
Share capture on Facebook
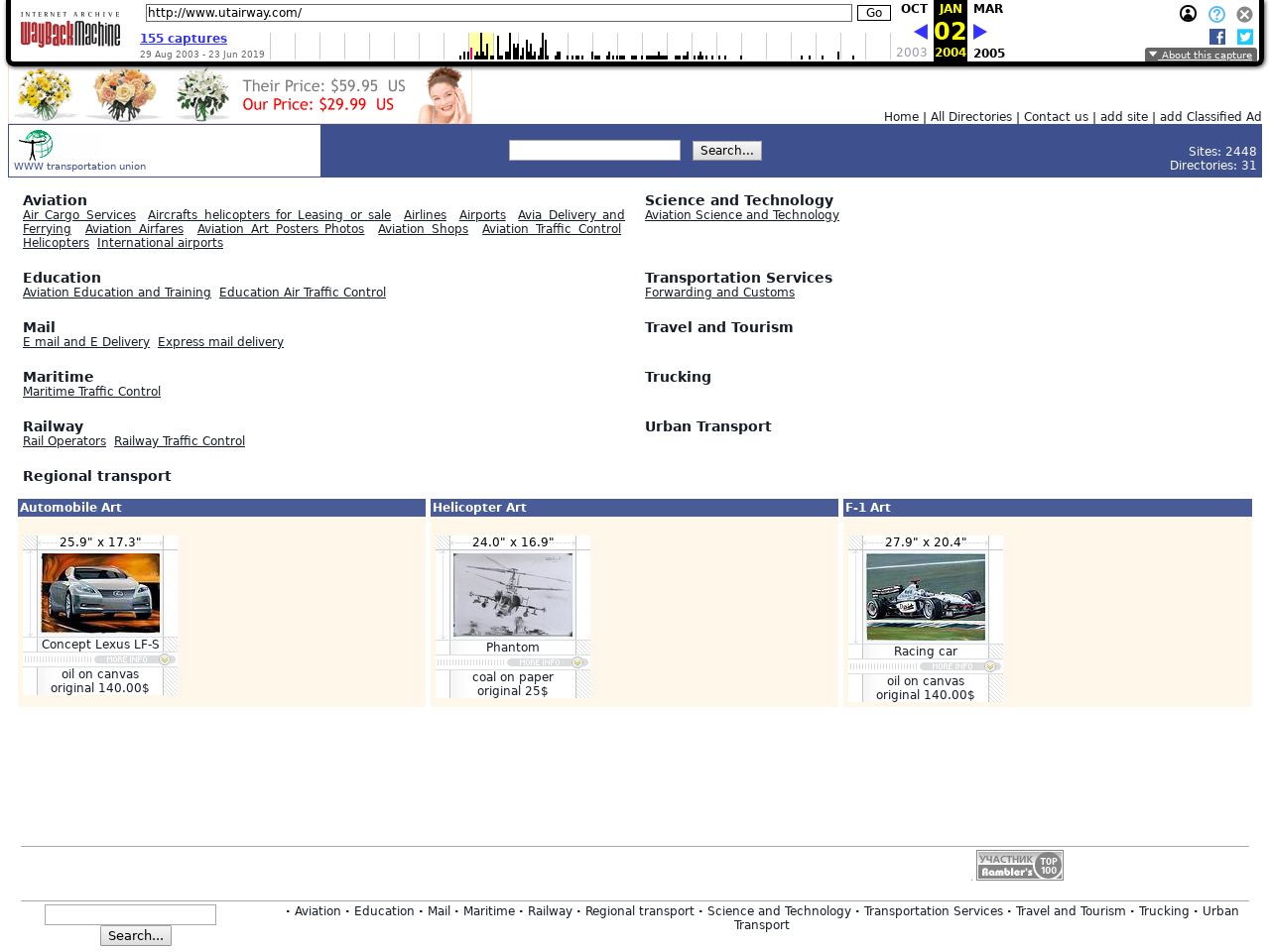coord(1217,37)
